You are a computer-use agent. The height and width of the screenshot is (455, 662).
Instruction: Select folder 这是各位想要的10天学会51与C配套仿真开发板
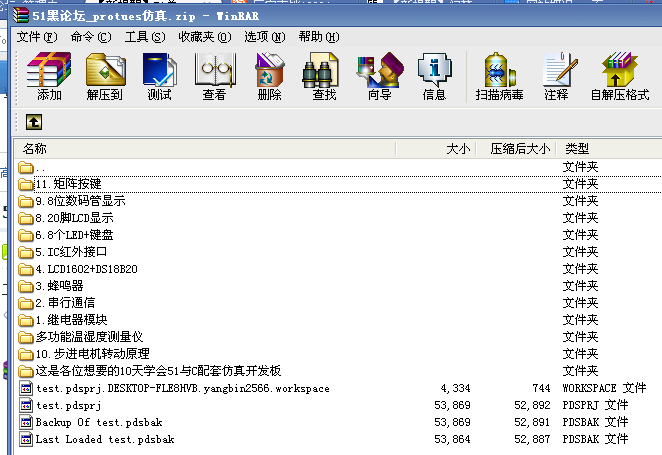(x=158, y=371)
